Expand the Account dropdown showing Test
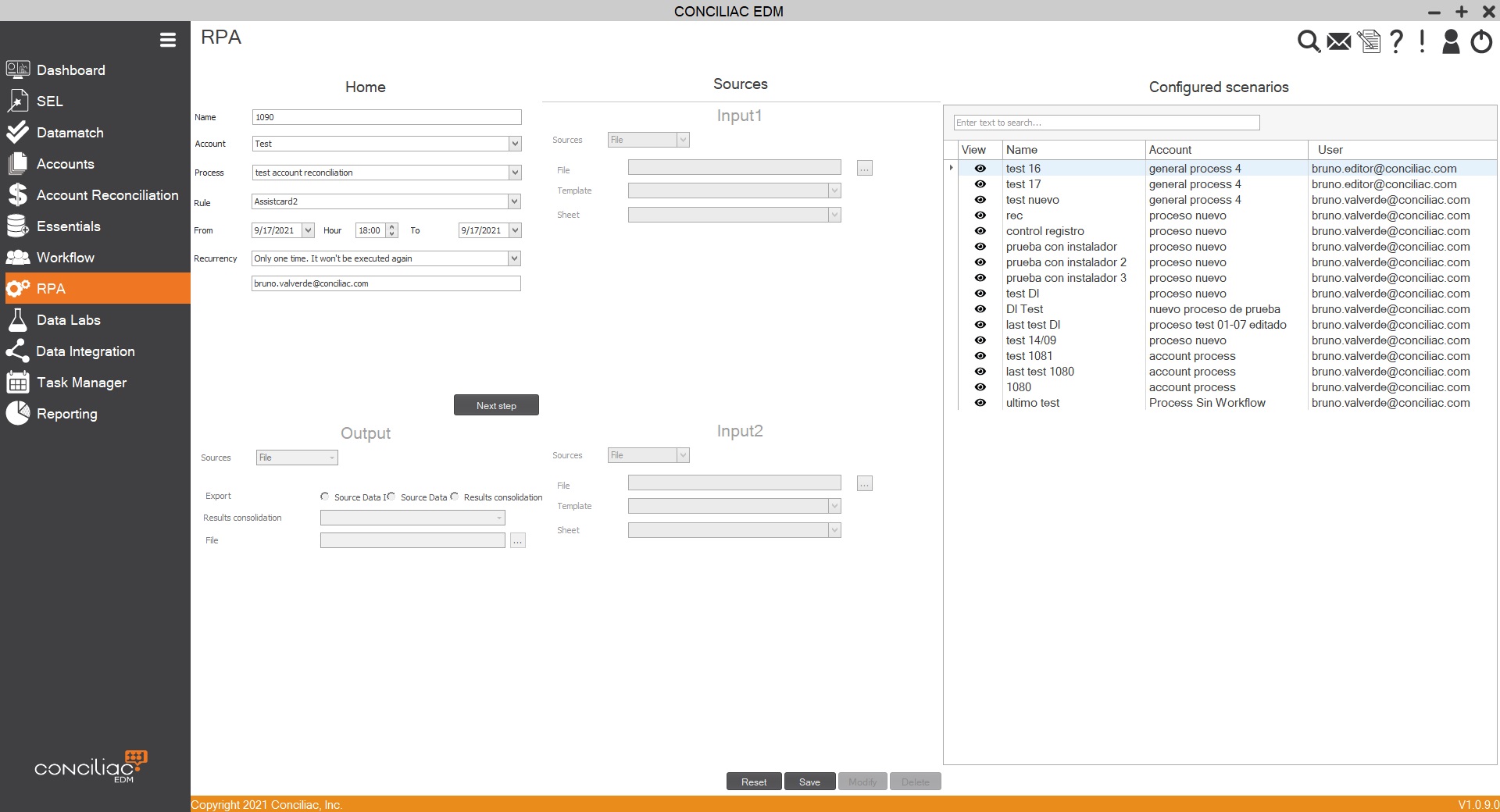This screenshot has width=1500, height=812. 514,144
